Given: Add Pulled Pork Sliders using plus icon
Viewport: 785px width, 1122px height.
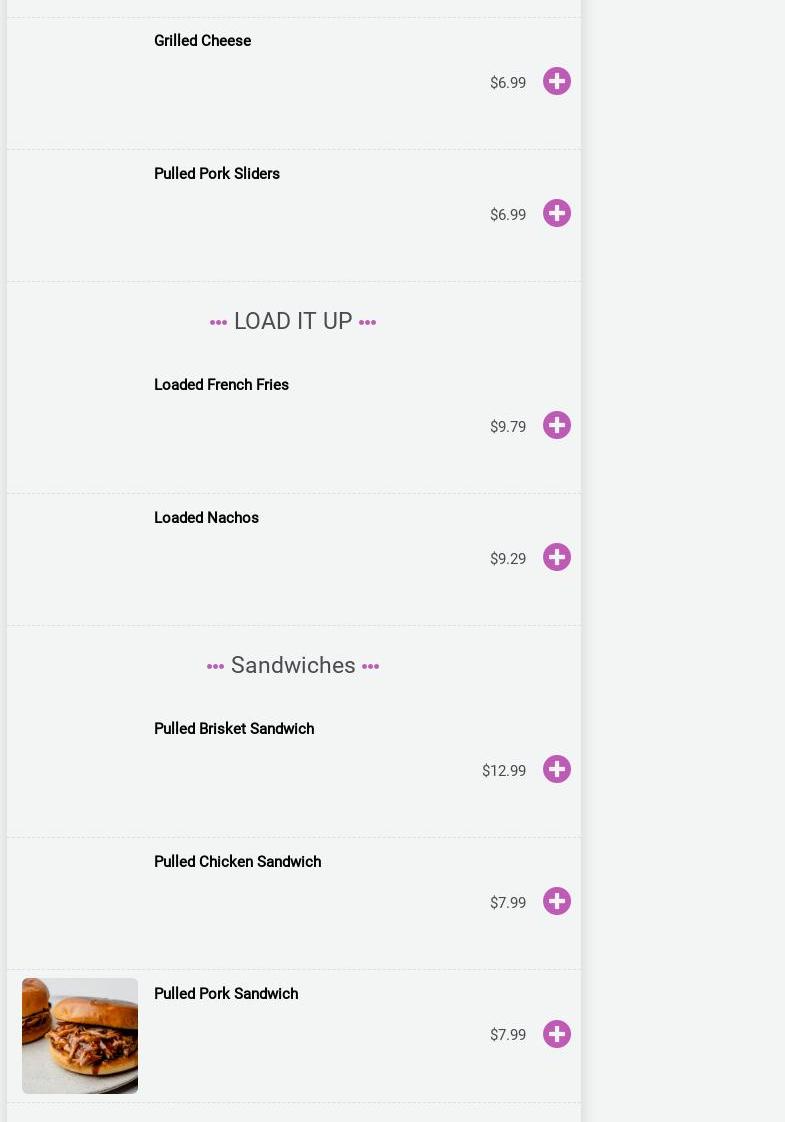Looking at the screenshot, I should [557, 213].
